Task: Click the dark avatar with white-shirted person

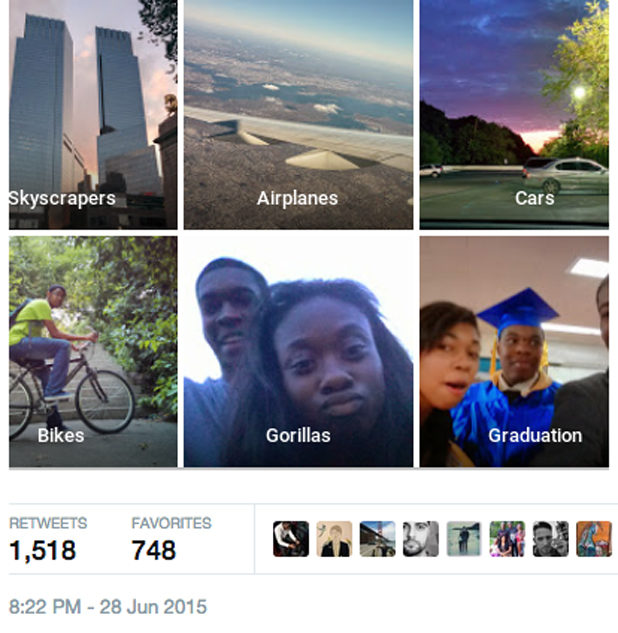Action: pyautogui.click(x=291, y=539)
